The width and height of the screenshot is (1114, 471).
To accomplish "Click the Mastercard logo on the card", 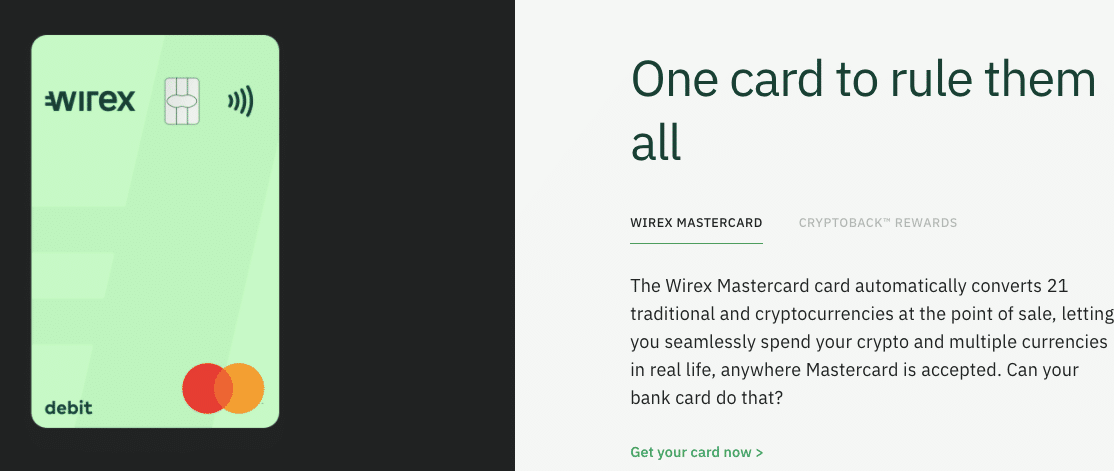I will point(223,388).
